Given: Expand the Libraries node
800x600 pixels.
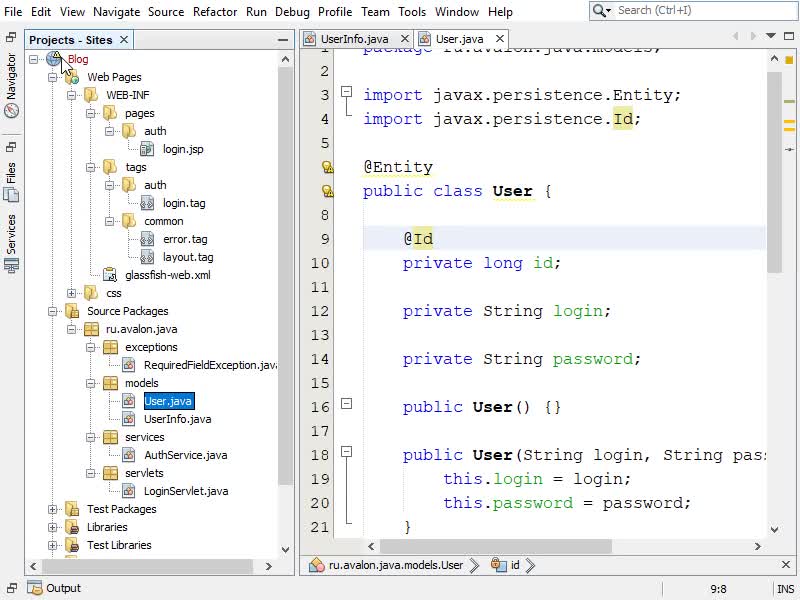Looking at the screenshot, I should click(53, 527).
